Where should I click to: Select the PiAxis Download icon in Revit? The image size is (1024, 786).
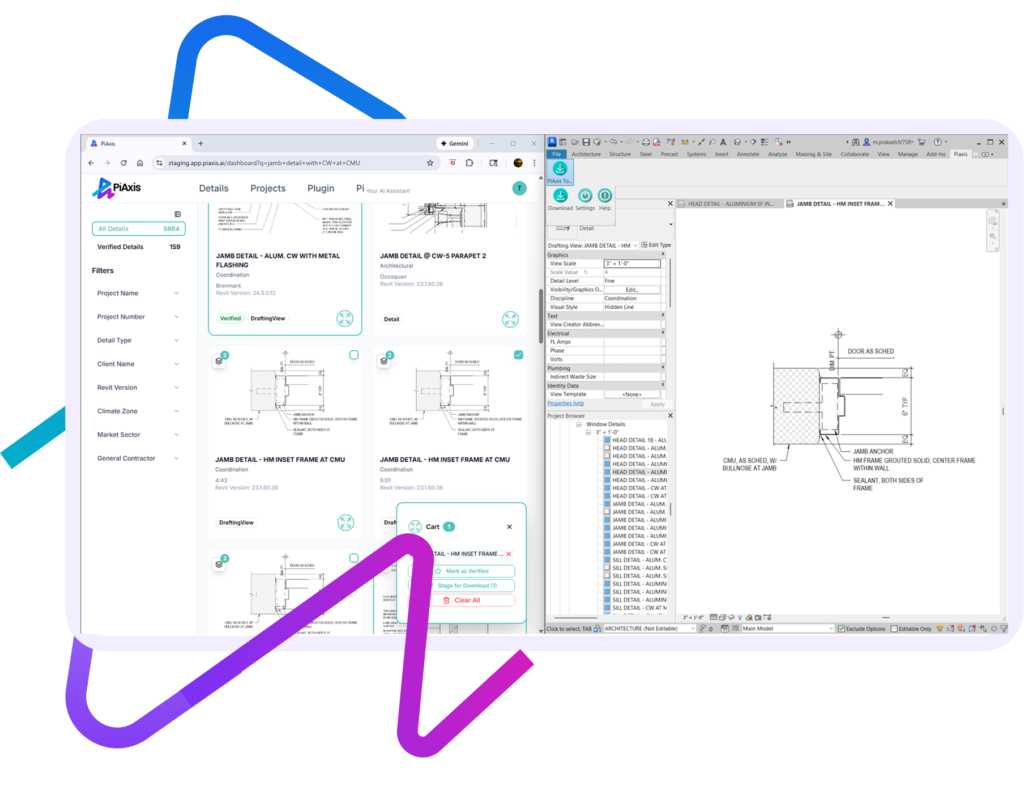click(561, 195)
